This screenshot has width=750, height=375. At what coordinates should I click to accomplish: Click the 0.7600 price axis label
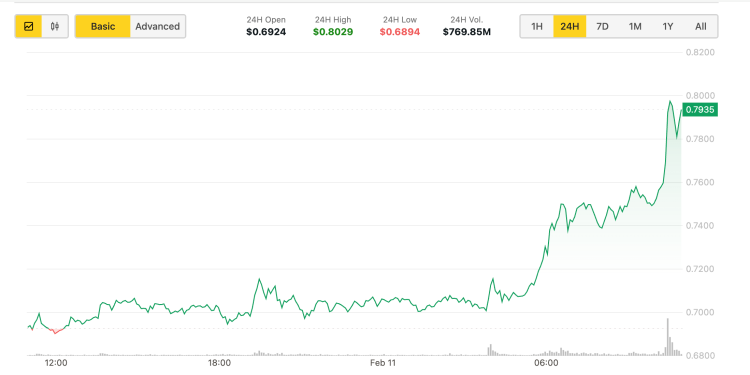click(700, 182)
